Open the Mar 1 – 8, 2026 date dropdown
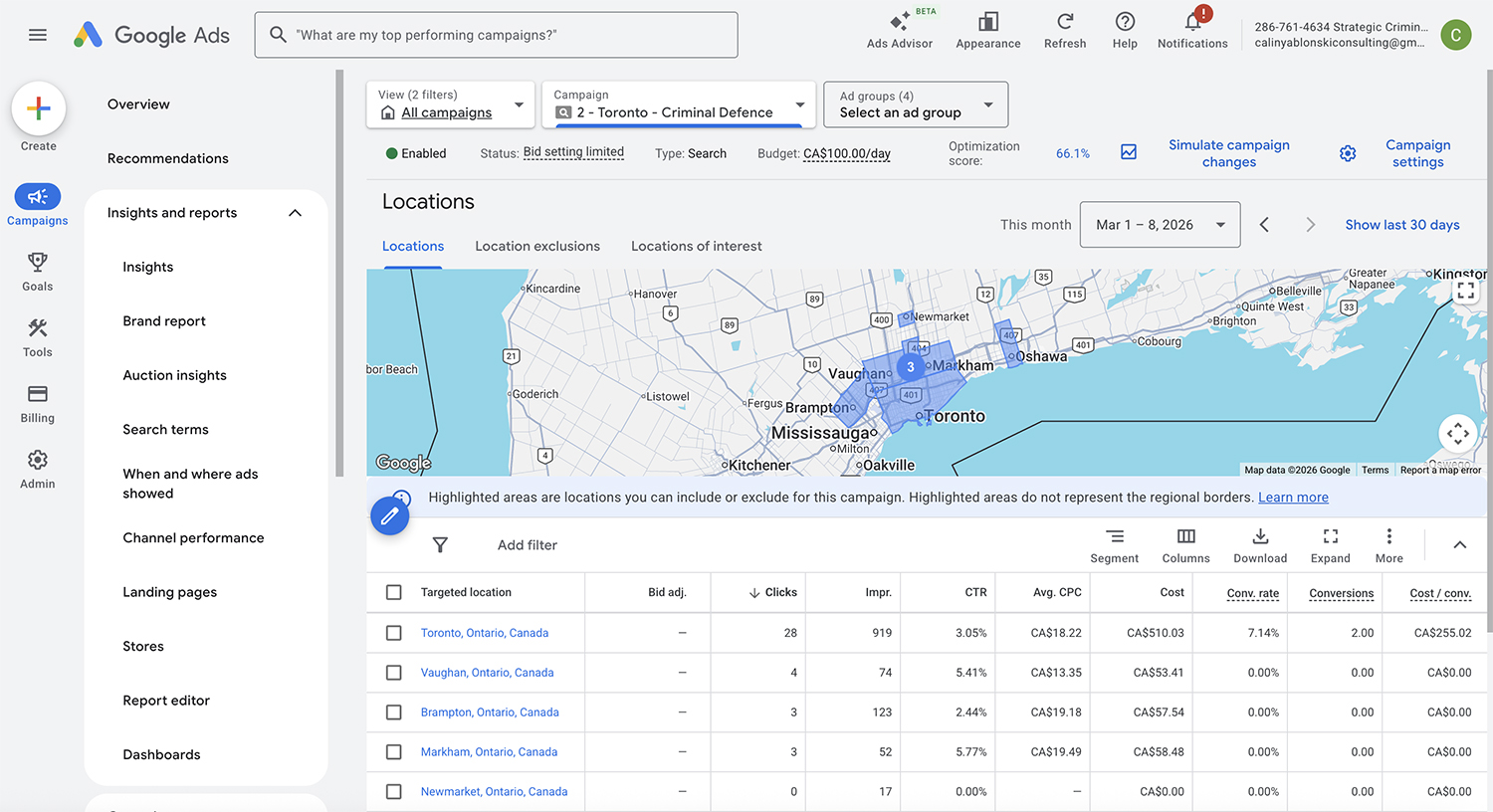Image resolution: width=1493 pixels, height=812 pixels. (1160, 225)
